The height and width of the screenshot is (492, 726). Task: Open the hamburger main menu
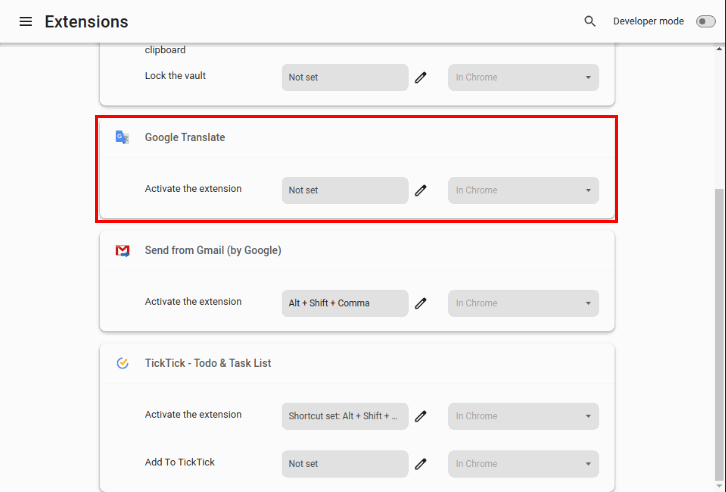click(26, 21)
